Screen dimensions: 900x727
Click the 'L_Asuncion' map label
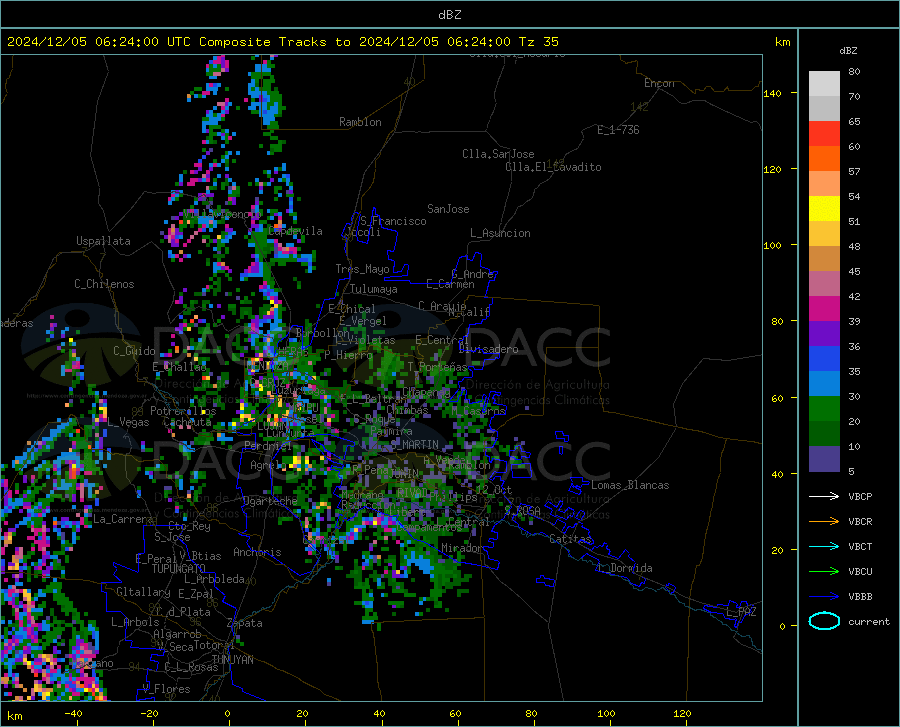point(500,233)
